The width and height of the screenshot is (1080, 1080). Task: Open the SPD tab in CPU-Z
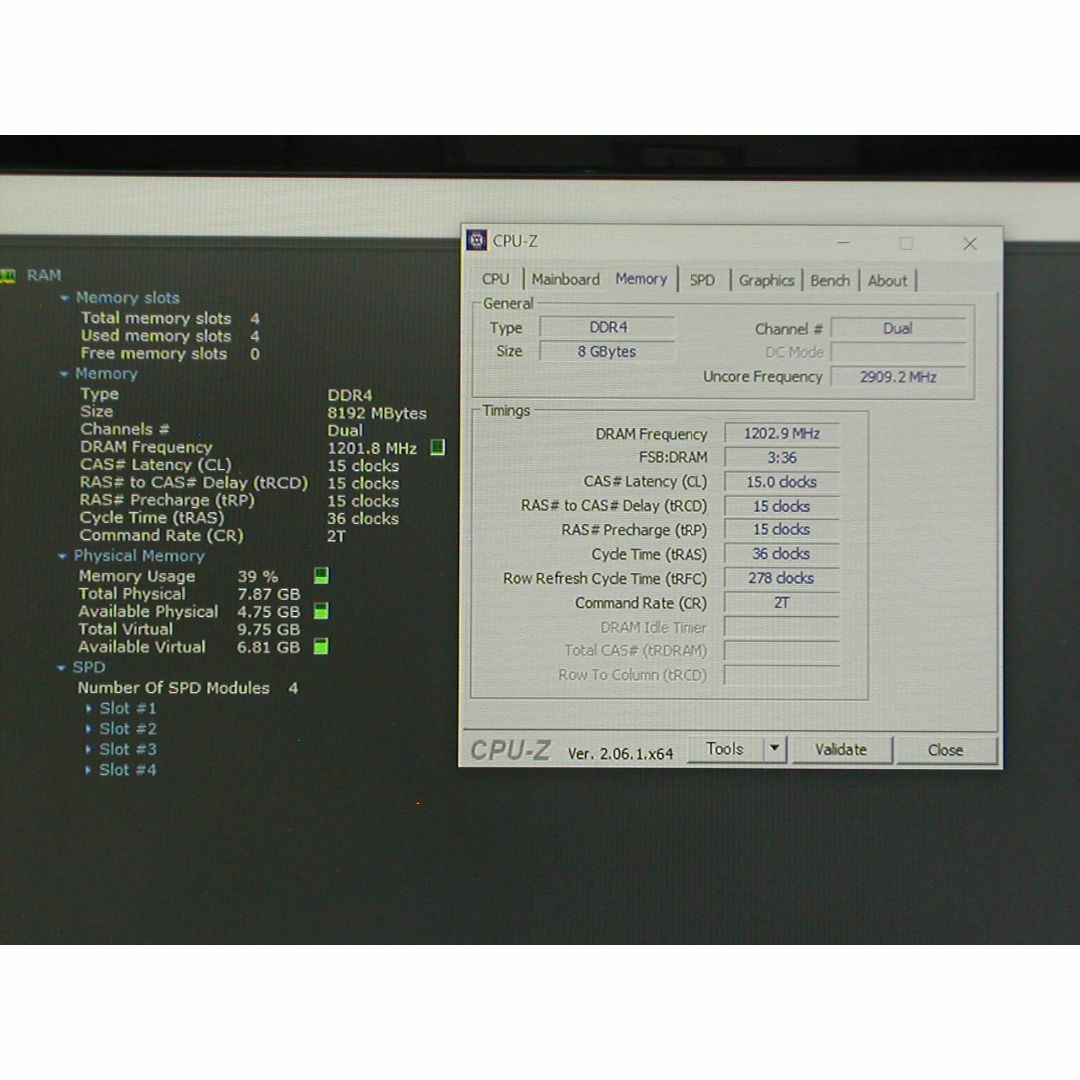pyautogui.click(x=702, y=280)
